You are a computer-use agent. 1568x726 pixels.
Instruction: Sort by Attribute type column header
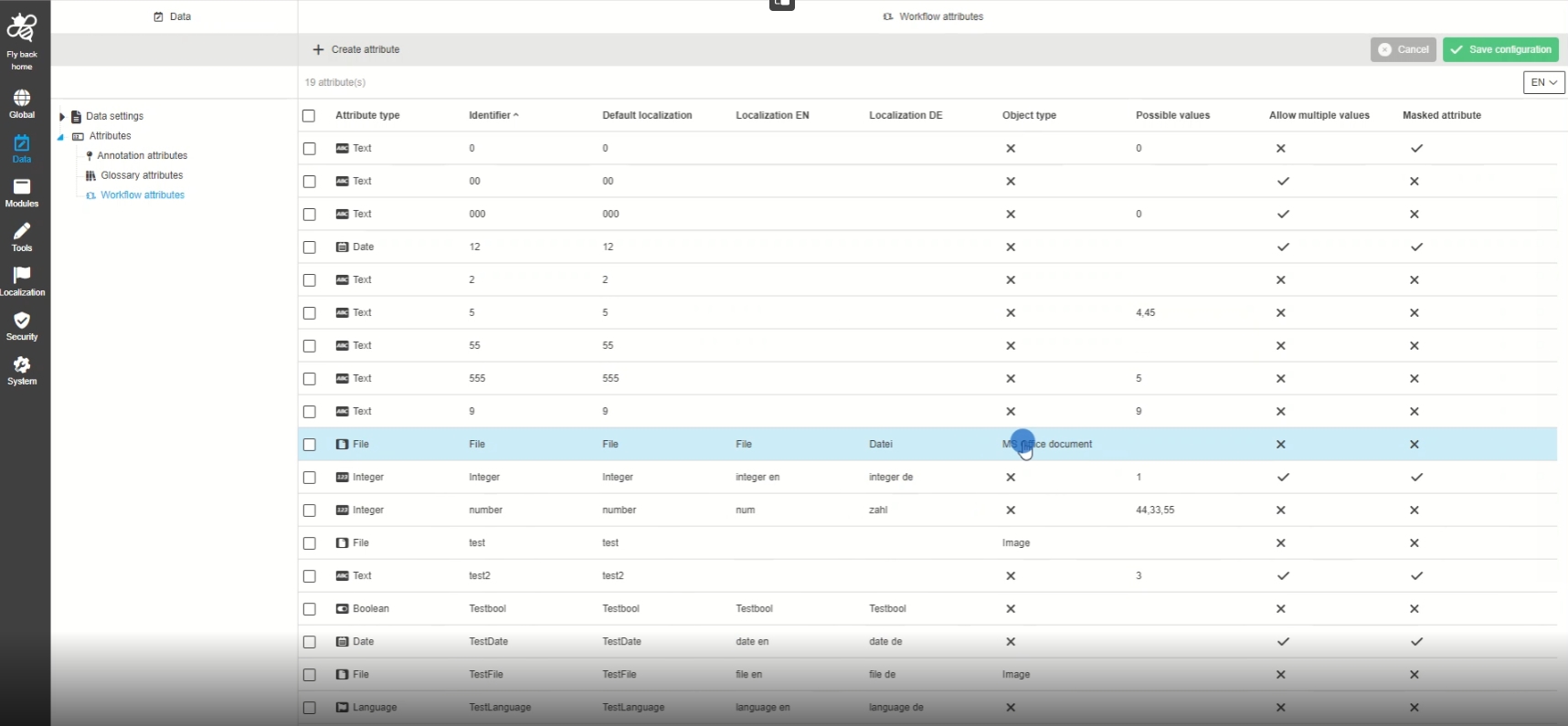click(367, 115)
